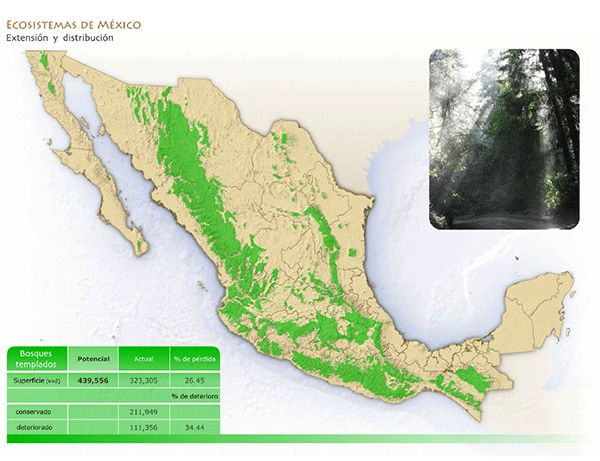Click the conserved value 211,949

click(x=143, y=412)
